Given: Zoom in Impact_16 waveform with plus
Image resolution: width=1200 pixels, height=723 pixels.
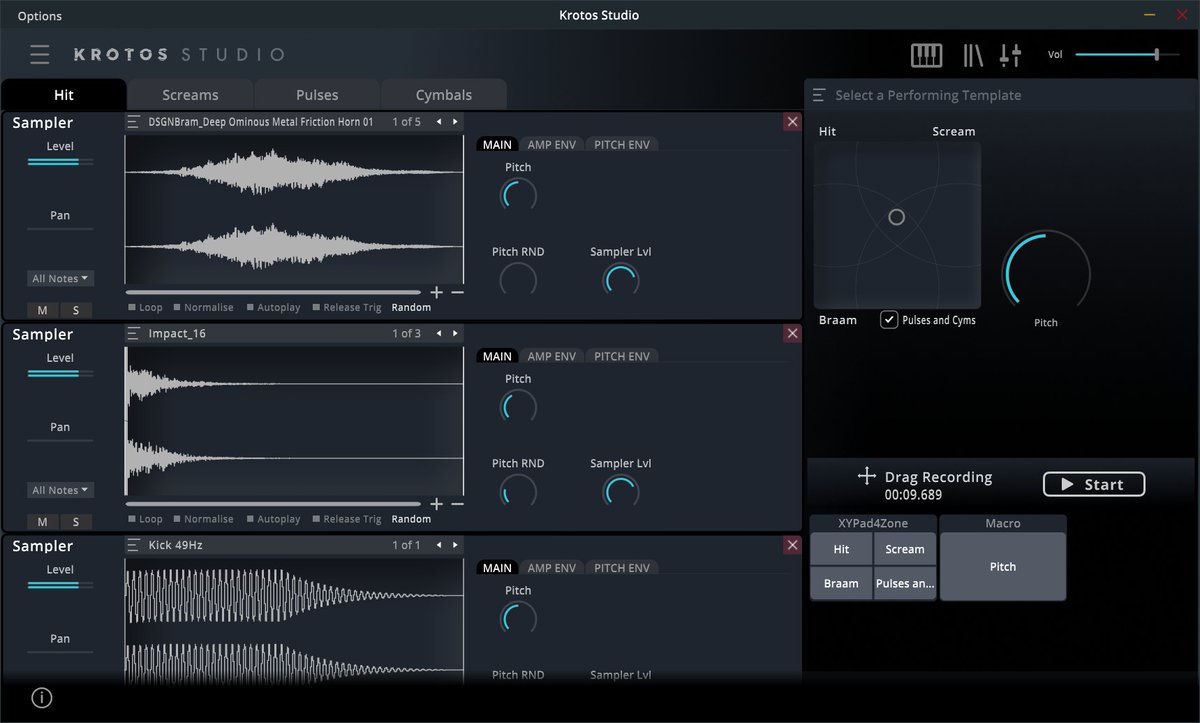Looking at the screenshot, I should pos(436,504).
